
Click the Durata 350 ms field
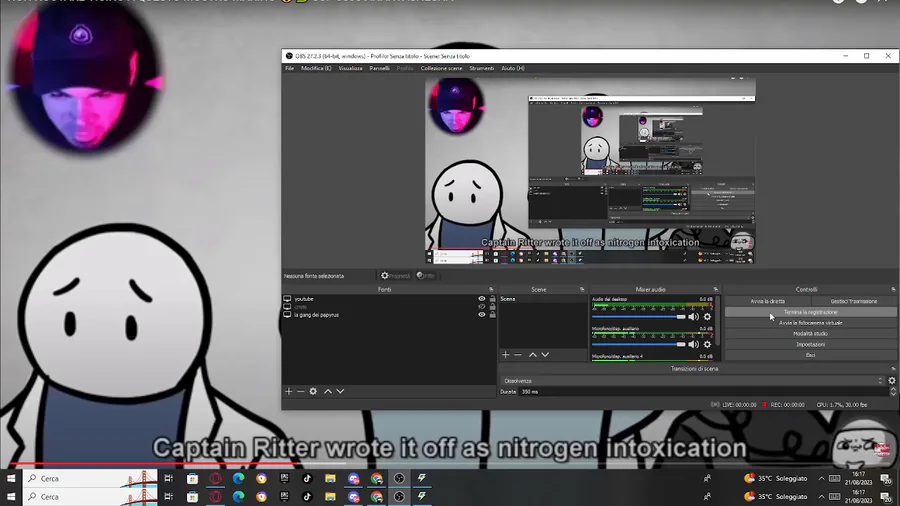703,392
